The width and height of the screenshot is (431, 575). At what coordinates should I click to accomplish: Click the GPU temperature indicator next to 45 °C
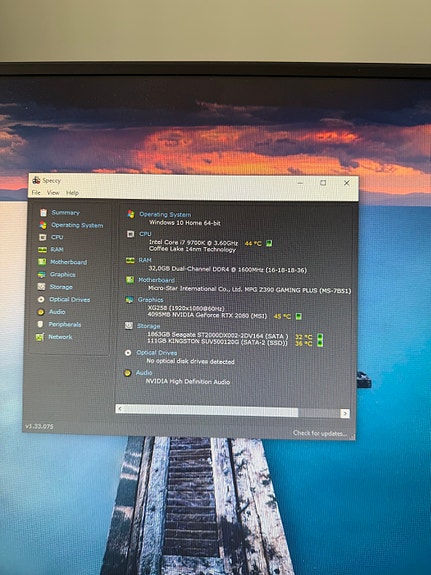pyautogui.click(x=299, y=316)
